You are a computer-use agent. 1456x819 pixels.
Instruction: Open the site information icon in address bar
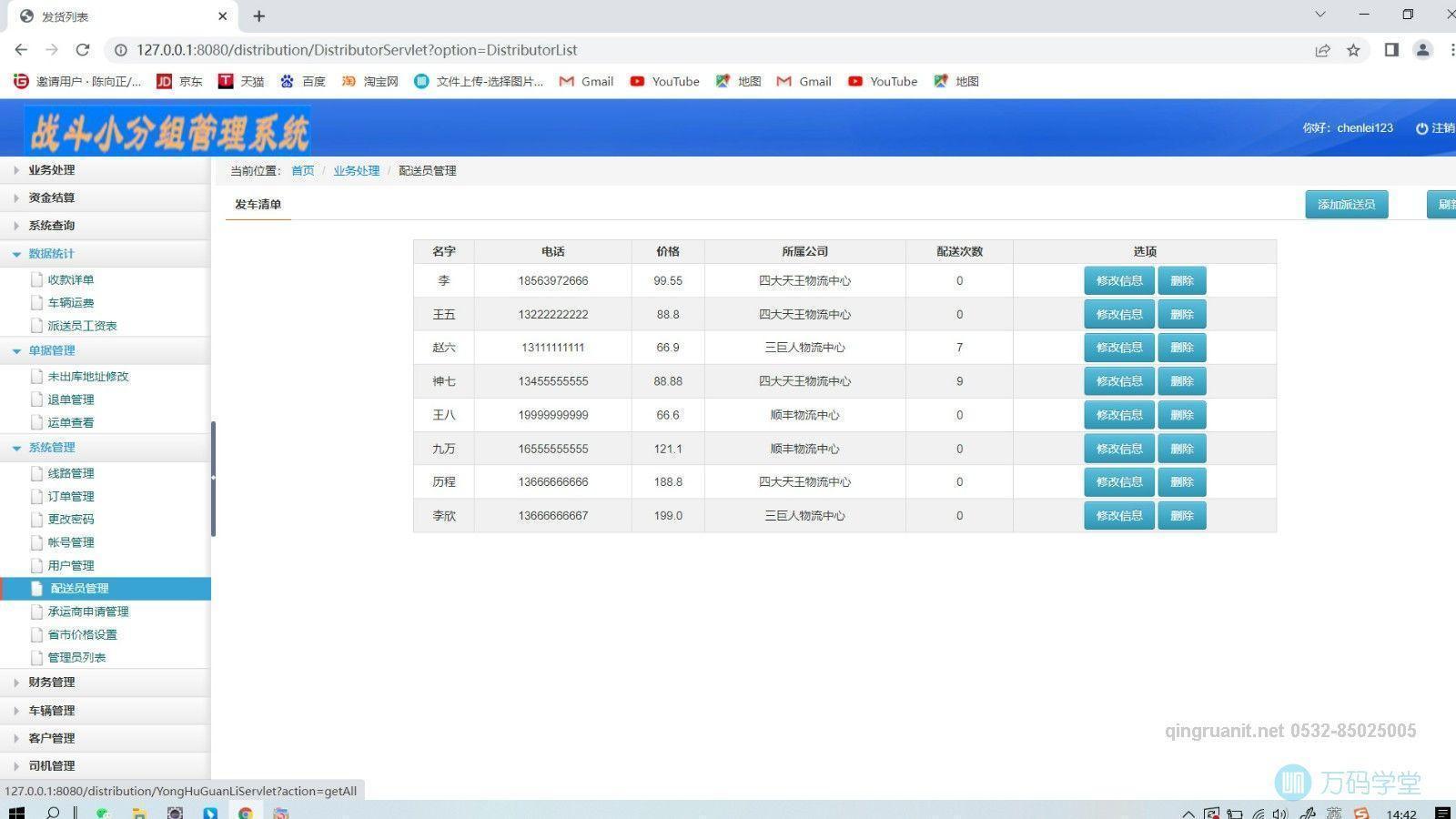point(120,50)
